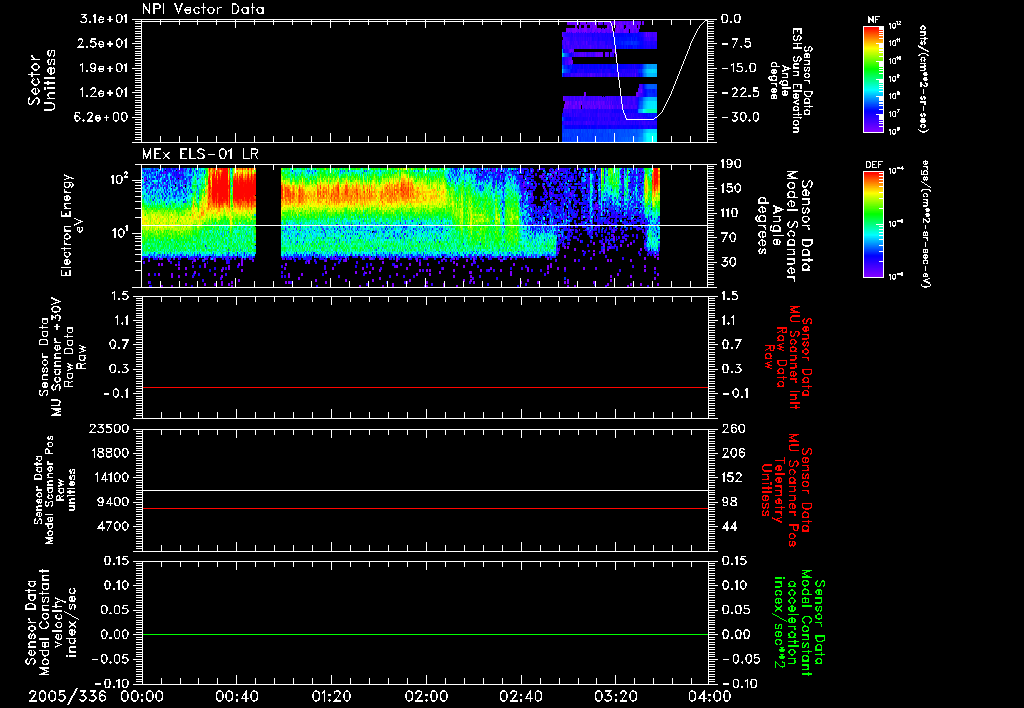Viewport: 1024px width, 708px height.
Task: Click the "14100" scanner position tick value
Action: pos(112,477)
